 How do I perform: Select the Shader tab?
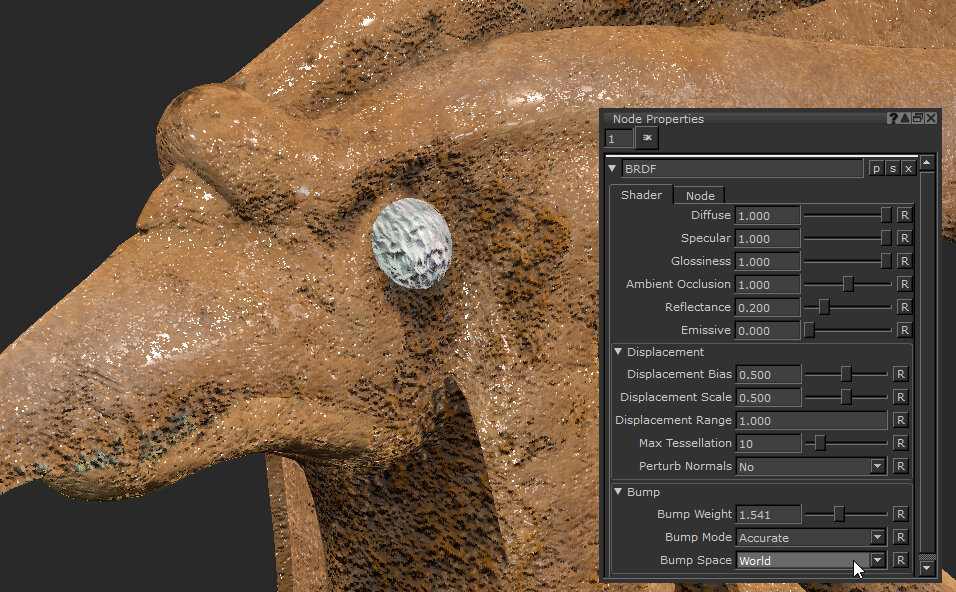640,195
